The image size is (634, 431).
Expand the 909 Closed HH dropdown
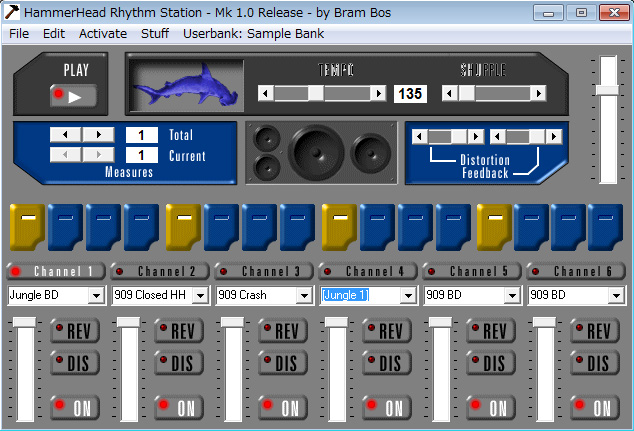pyautogui.click(x=200, y=296)
